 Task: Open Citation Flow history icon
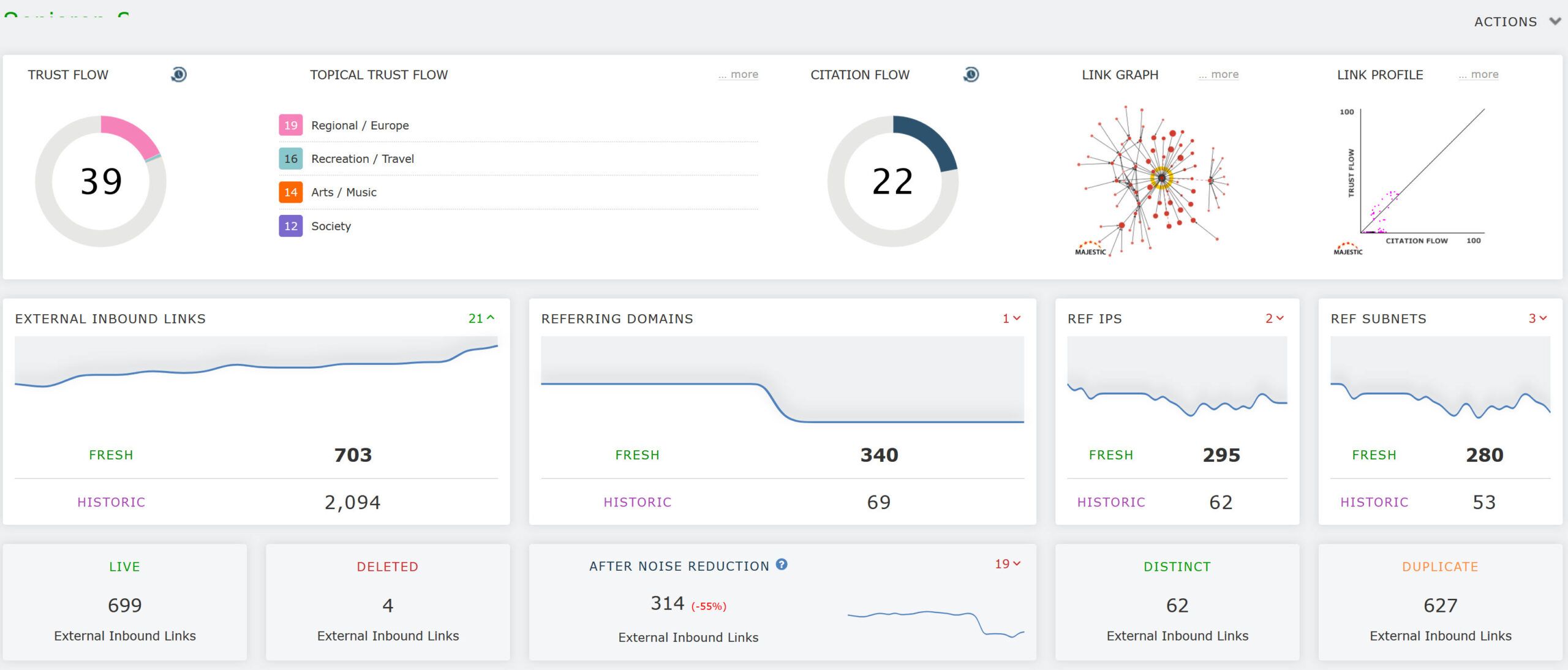coord(971,75)
